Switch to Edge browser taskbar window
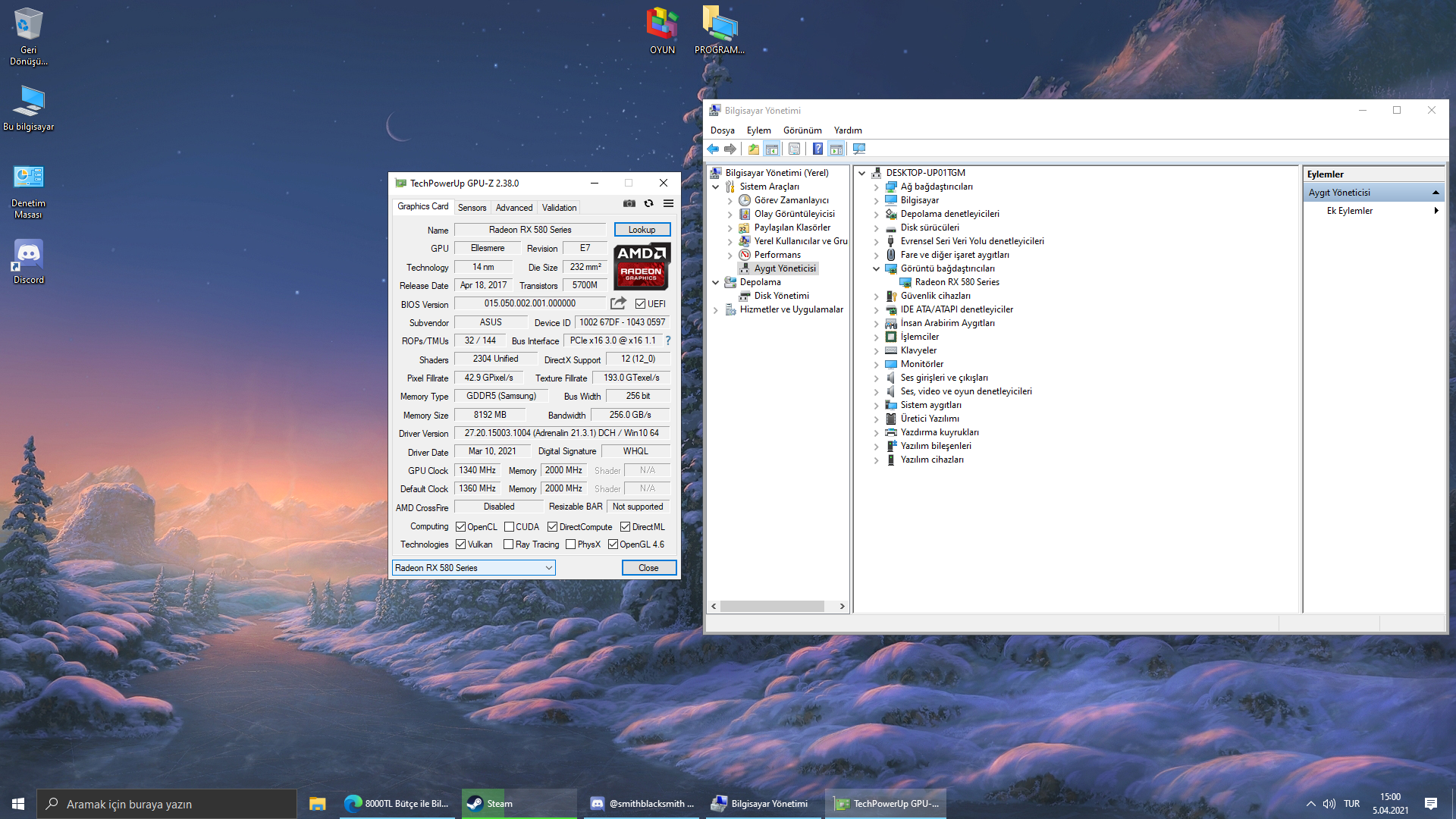This screenshot has width=1456, height=819. 397,804
